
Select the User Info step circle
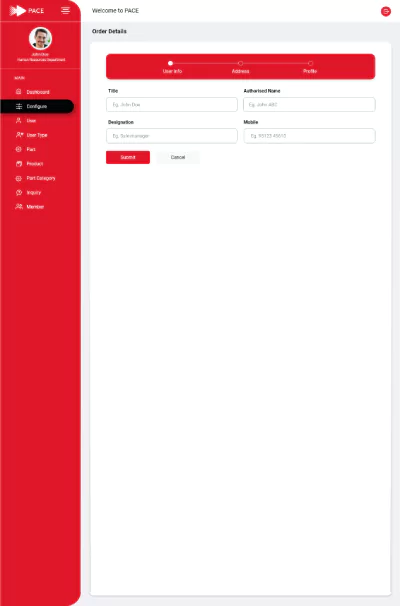(170, 63)
